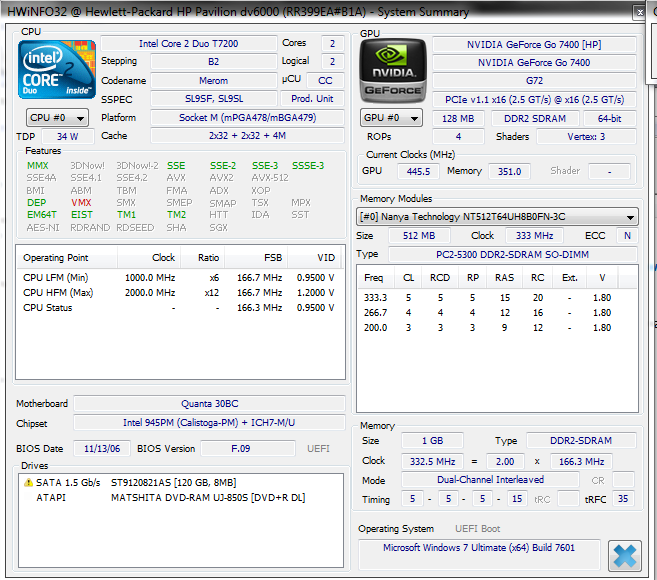This screenshot has width=657, height=580.
Task: Select the CPU Status row
Action: tap(179, 308)
